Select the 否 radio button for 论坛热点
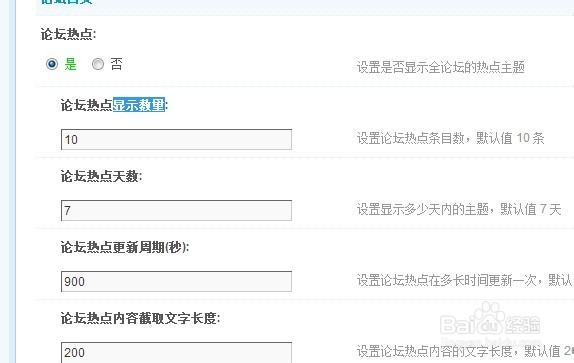Screen dimensions: 574x363 98,64
